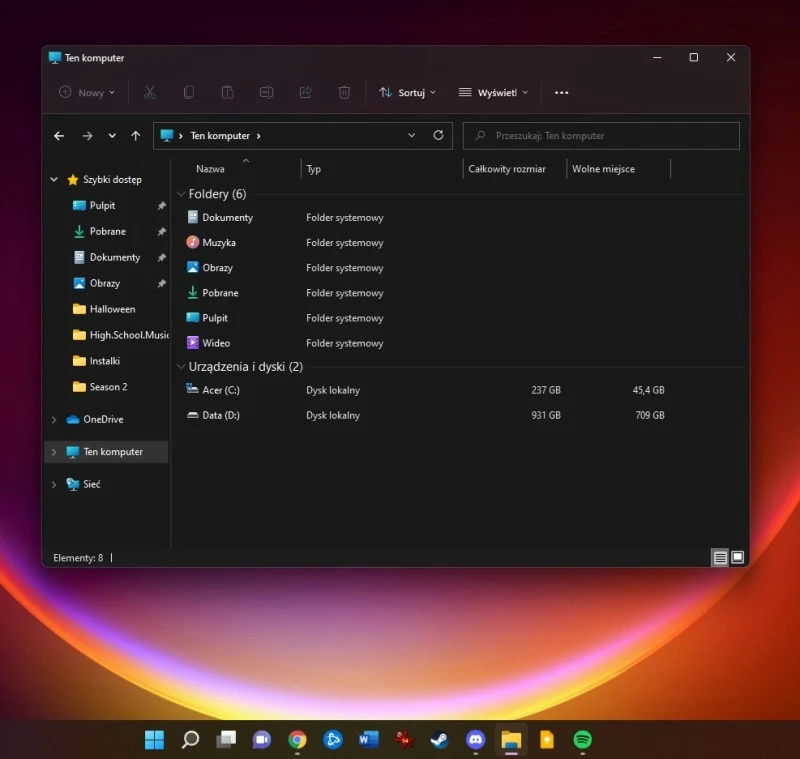The image size is (800, 759).
Task: Click the Back navigation arrow
Action: [59, 135]
